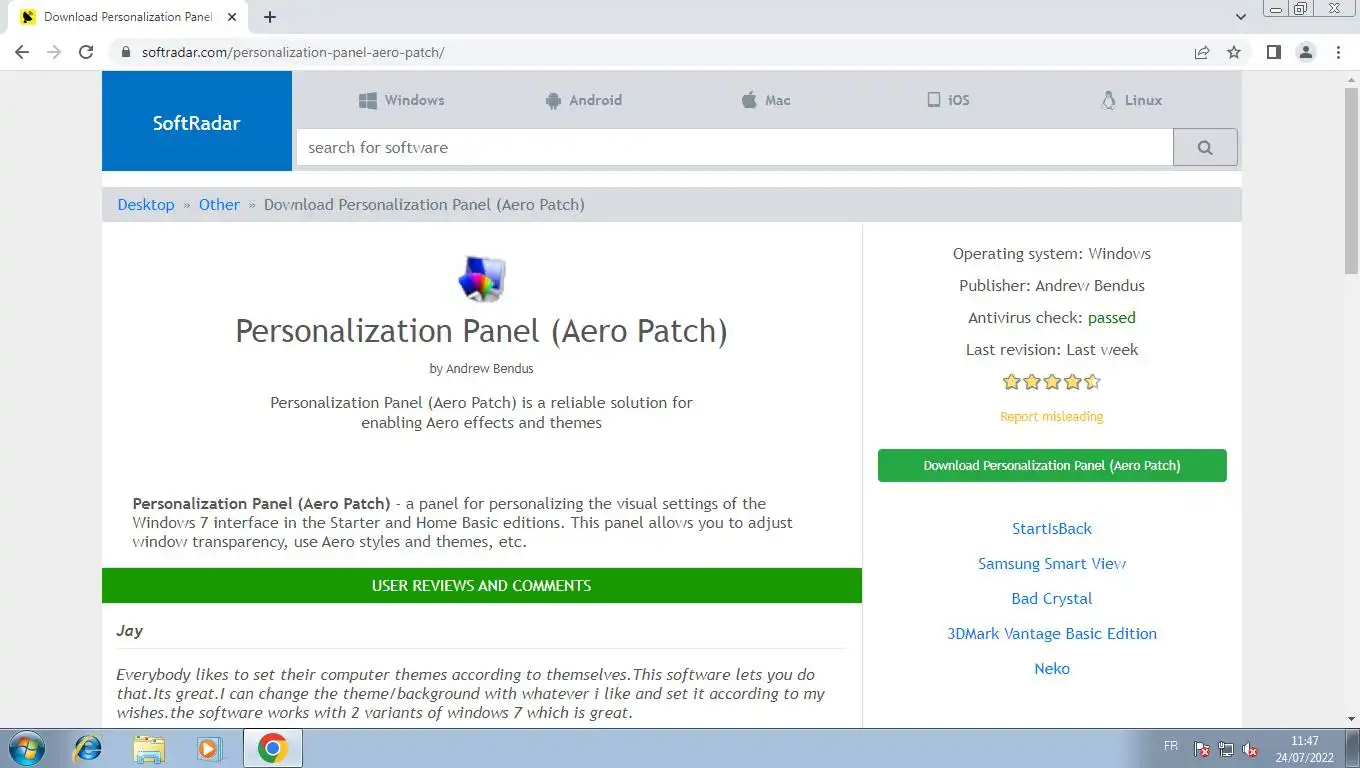Click the Report misleading link

[x=1052, y=416]
